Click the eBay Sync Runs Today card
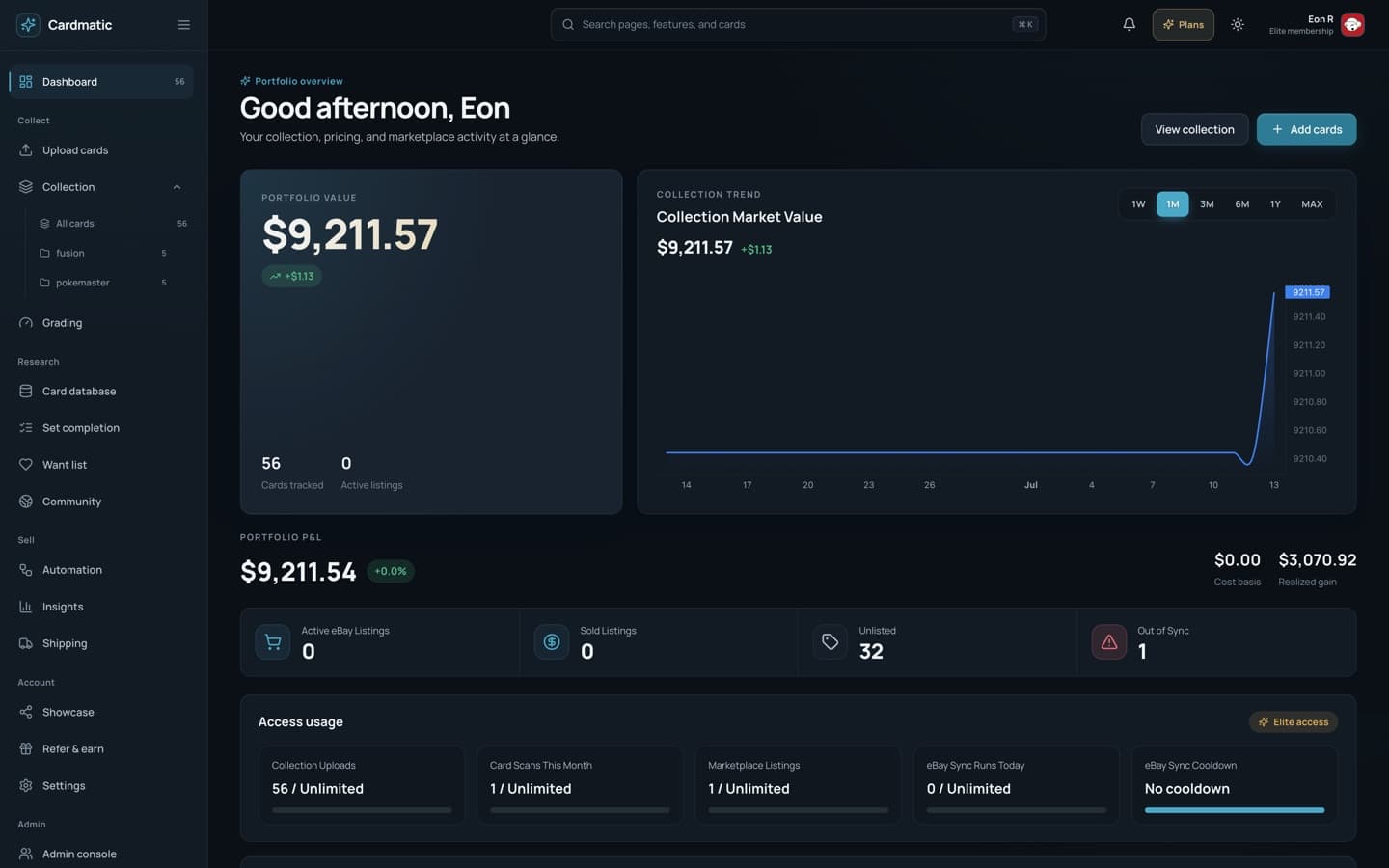The width and height of the screenshot is (1389, 868). [1017, 785]
